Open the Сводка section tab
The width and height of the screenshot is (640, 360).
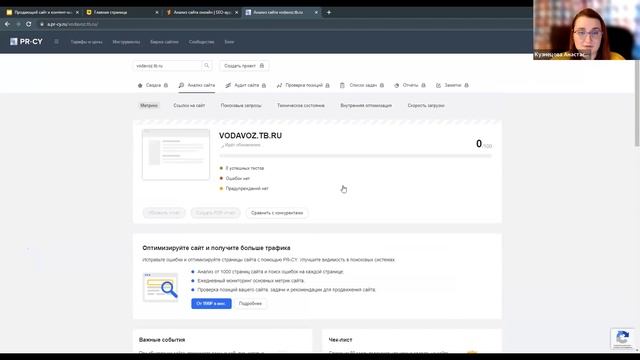153,85
